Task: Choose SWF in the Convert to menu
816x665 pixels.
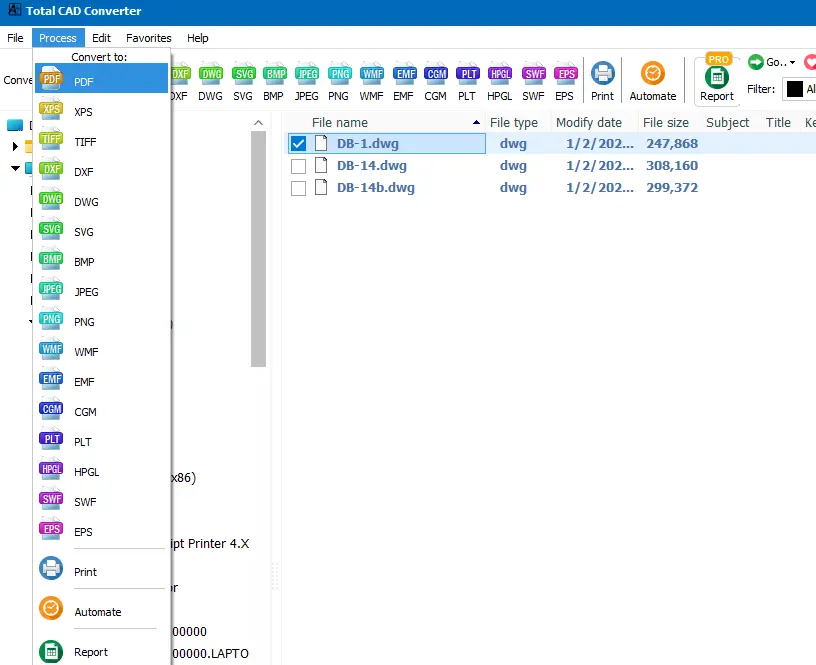Action: (x=101, y=502)
